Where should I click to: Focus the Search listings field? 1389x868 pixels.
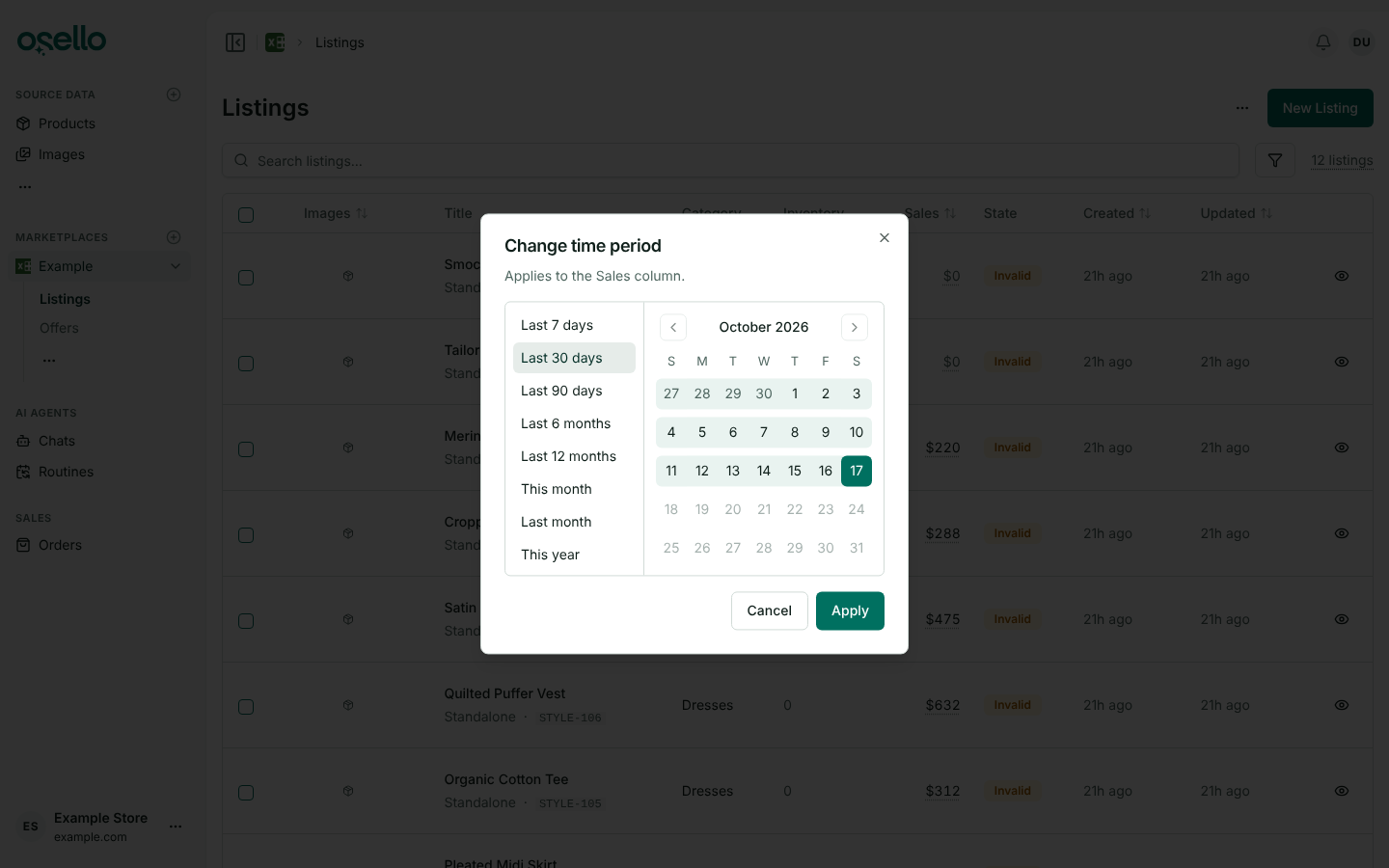[x=730, y=161]
